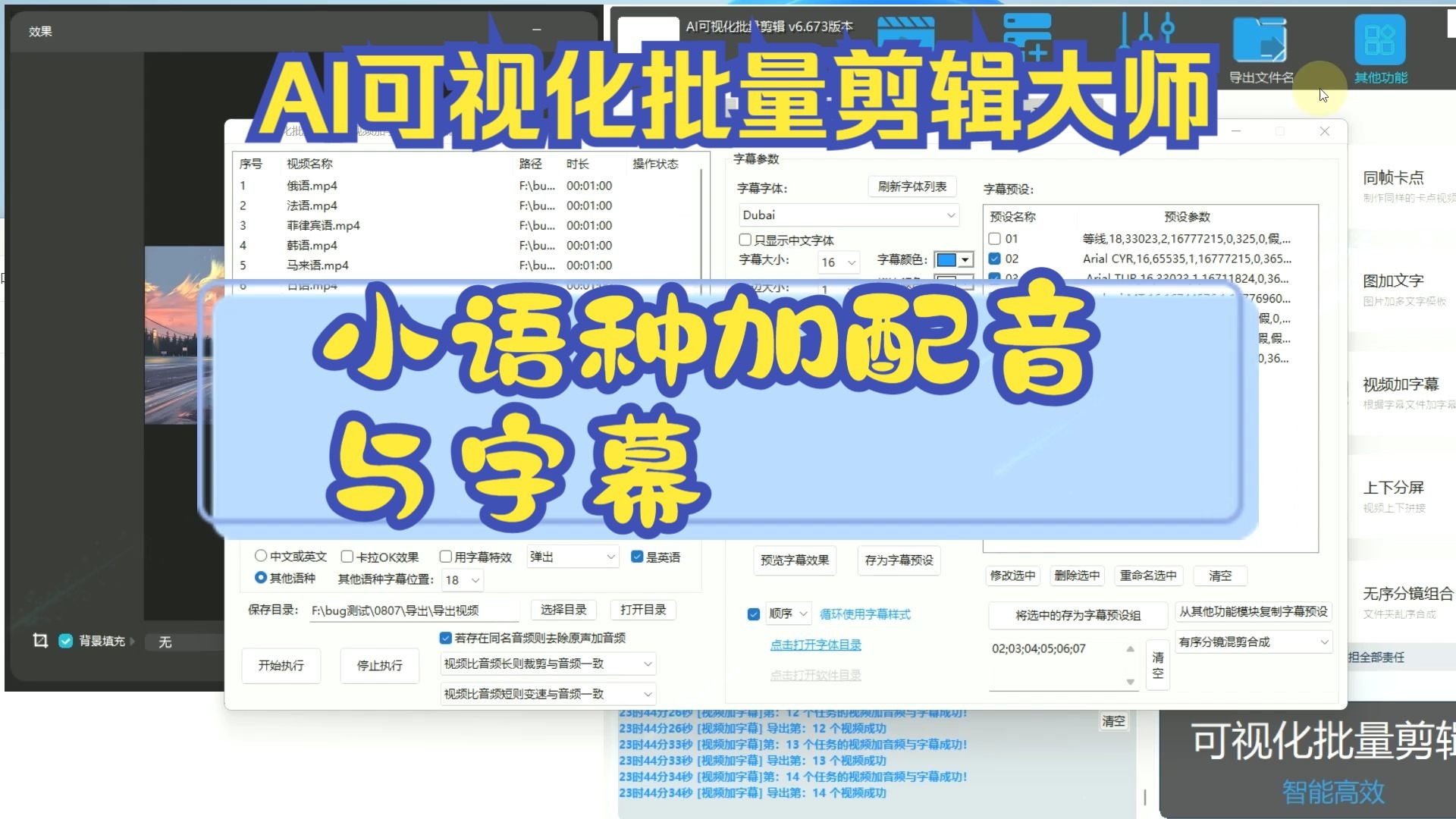Click 视频名称 column header
Screen dimensions: 1456x819
(309, 164)
